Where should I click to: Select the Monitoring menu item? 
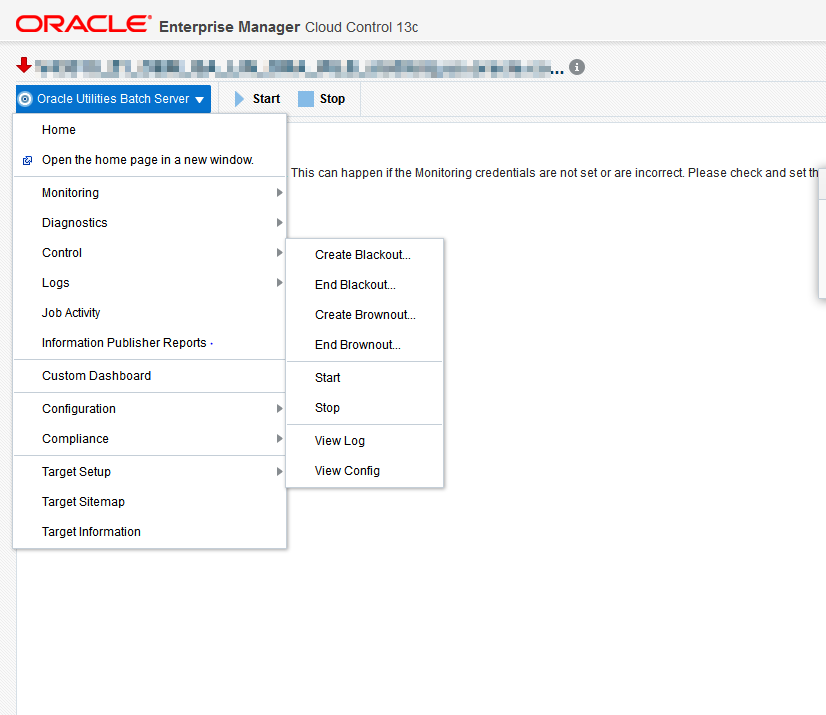pyautogui.click(x=150, y=193)
